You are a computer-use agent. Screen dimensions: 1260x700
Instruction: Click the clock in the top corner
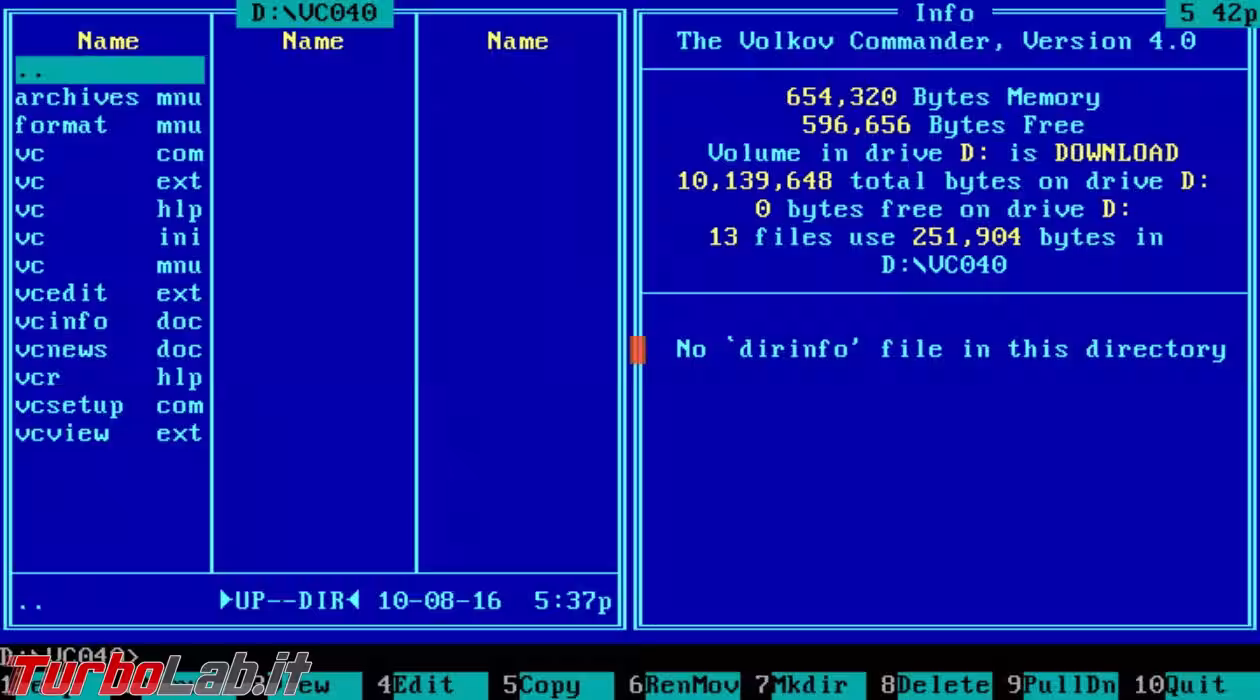pos(1213,13)
